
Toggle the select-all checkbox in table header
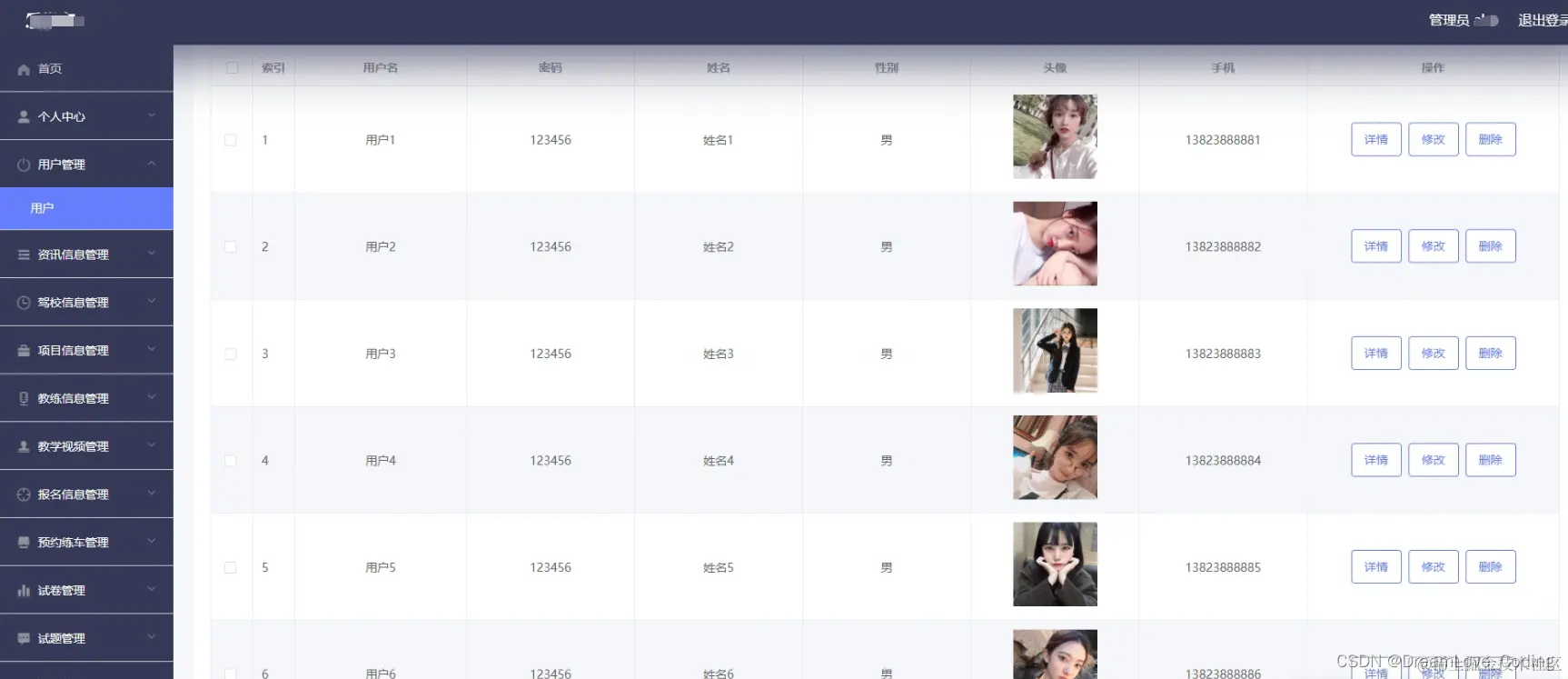click(x=232, y=67)
